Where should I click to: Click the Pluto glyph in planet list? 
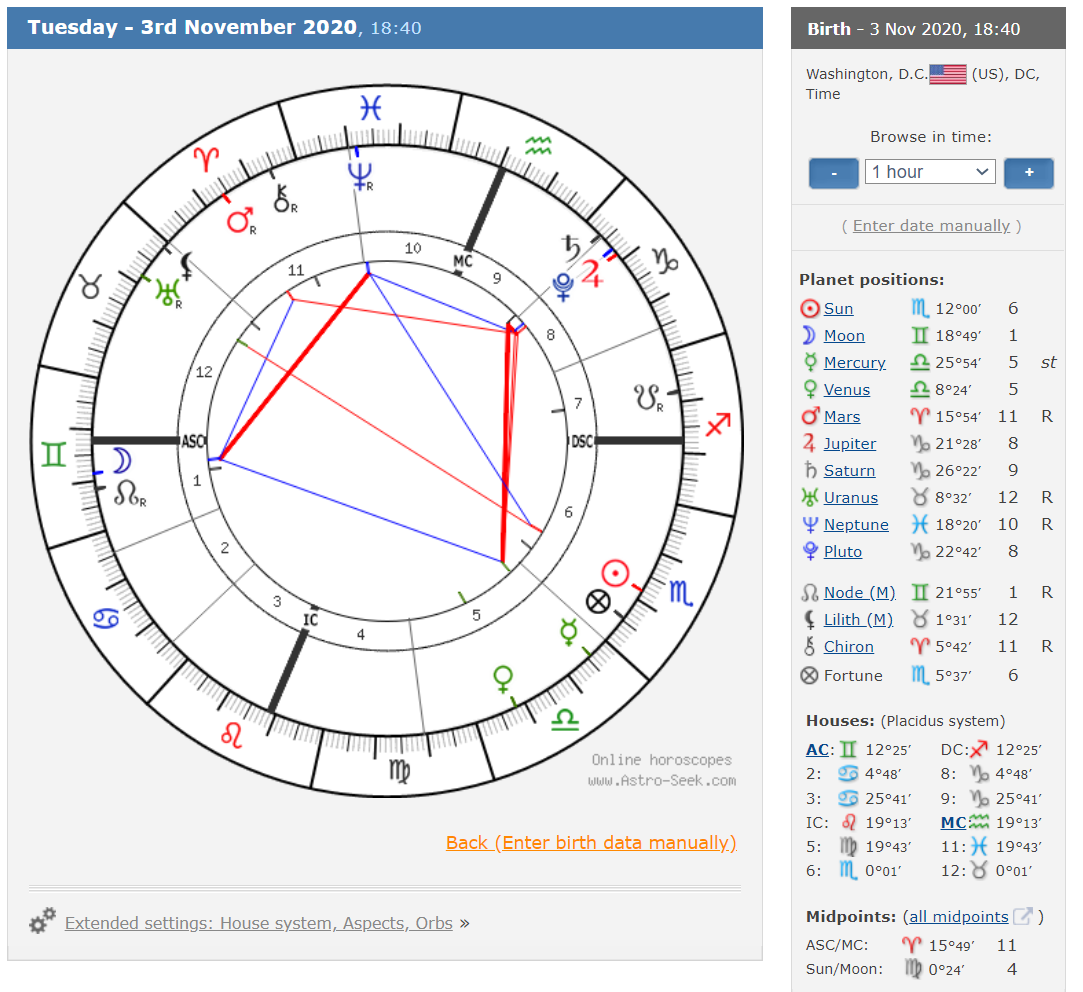click(x=810, y=551)
